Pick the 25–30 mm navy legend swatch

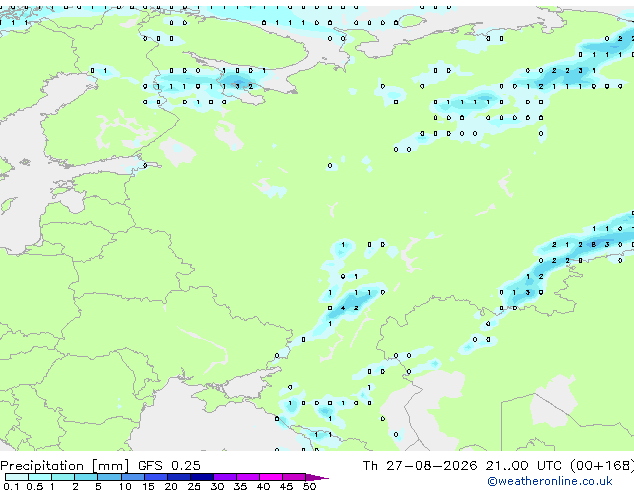pos(202,477)
